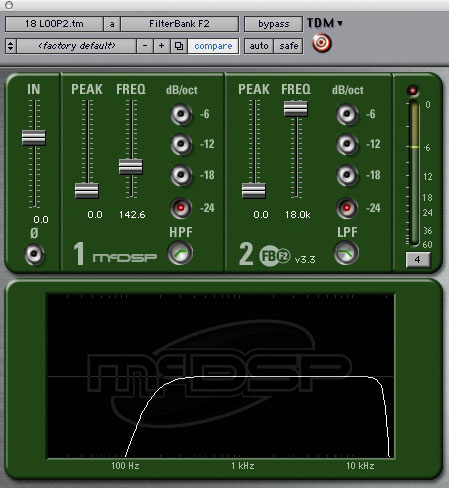Select band 1 -6 dB/oct slope
This screenshot has width=449, height=488.
point(181,114)
